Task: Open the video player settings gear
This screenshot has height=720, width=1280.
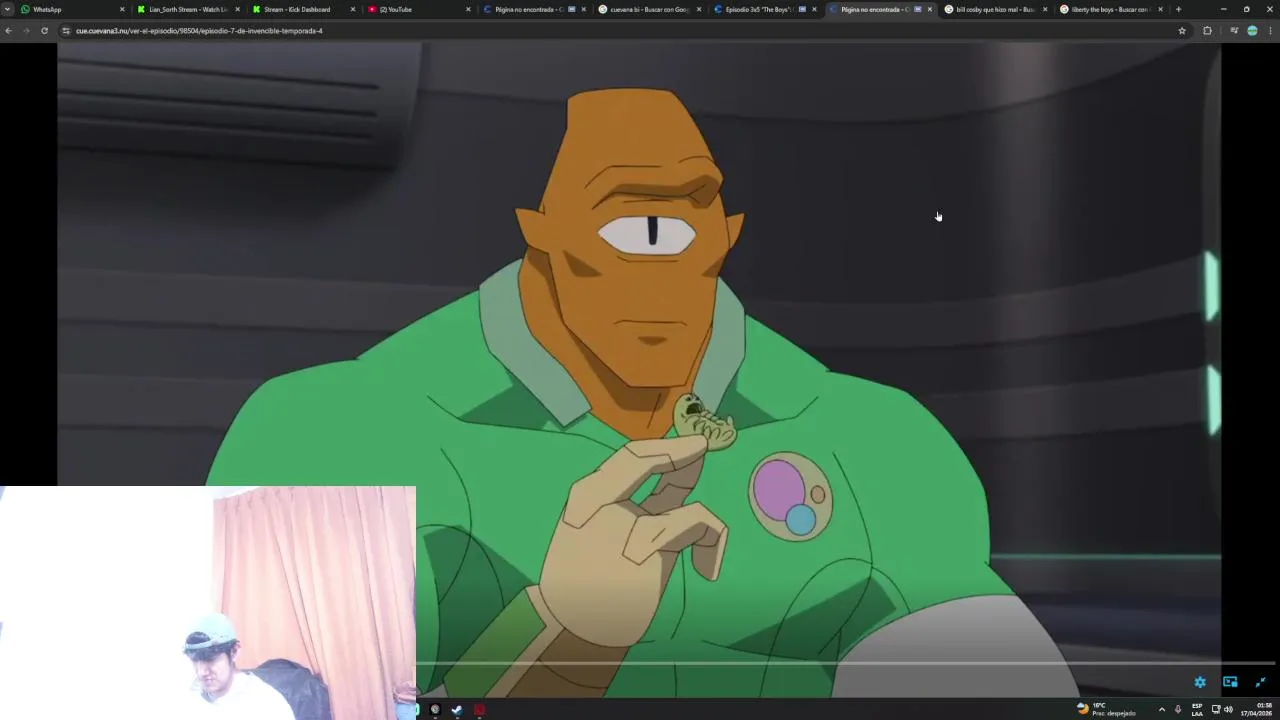Action: pos(1200,682)
